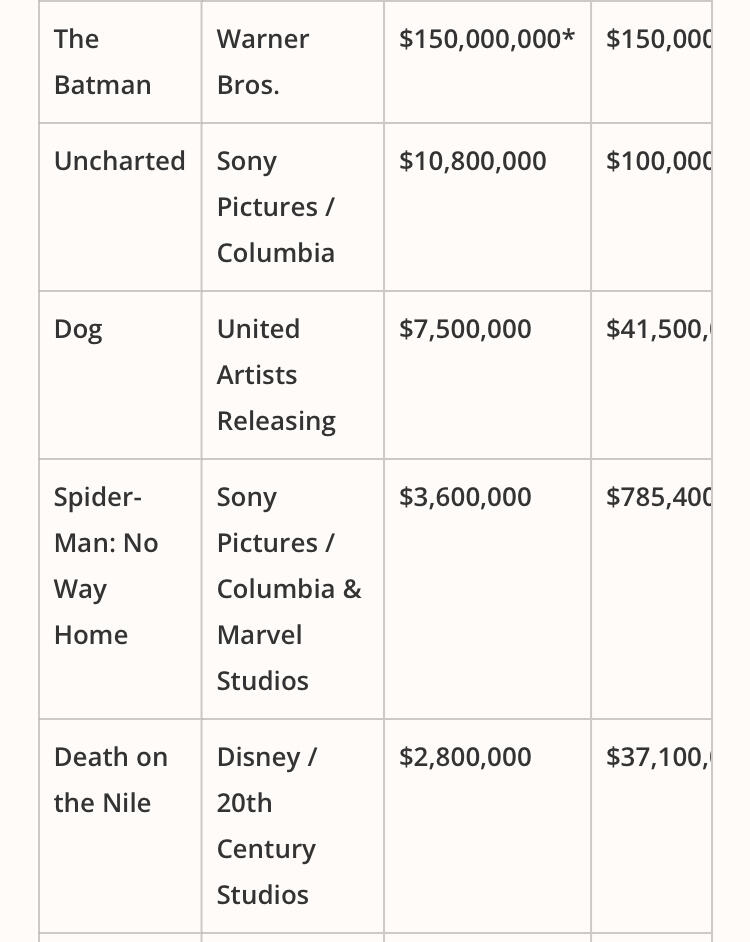Viewport: 750px width, 942px height.
Task: Select Disney / 20th Century Studios cell
Action: point(267,825)
